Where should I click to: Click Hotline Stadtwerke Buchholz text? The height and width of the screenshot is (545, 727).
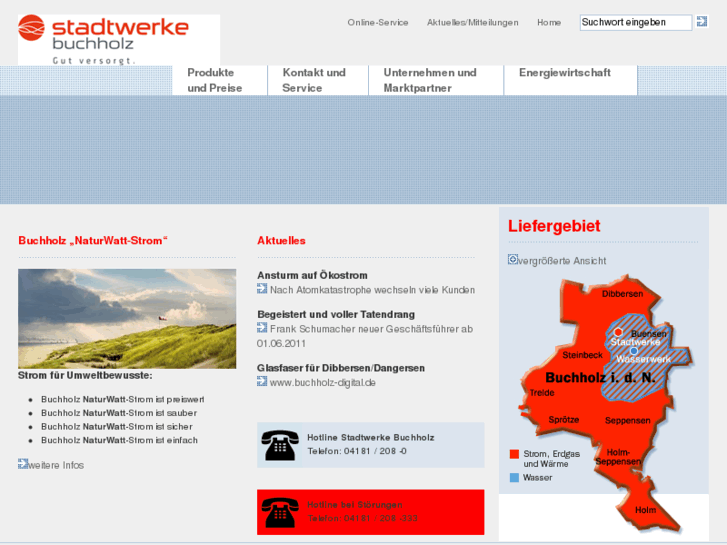coord(371,437)
